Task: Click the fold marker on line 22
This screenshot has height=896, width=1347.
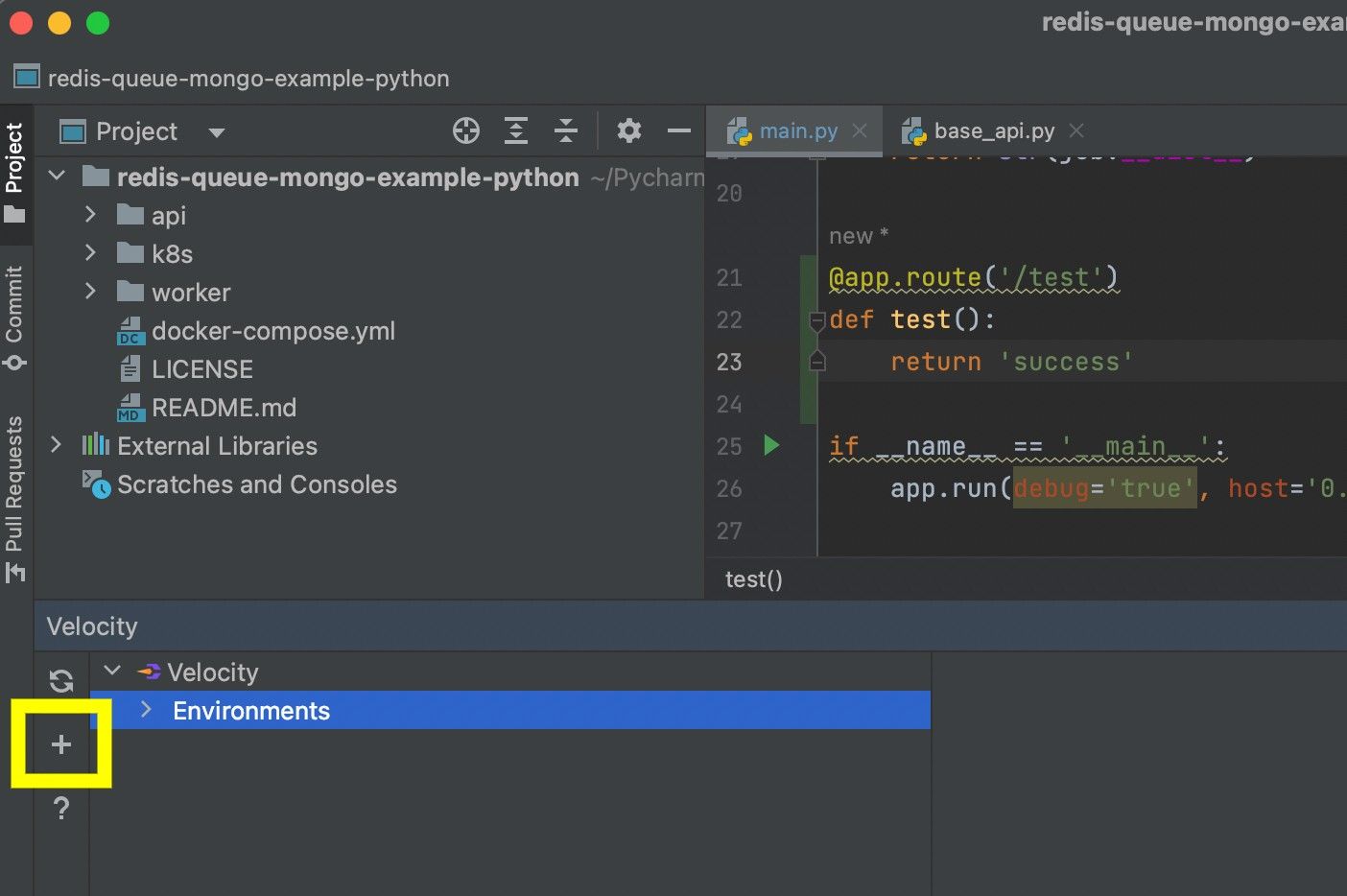Action: (x=817, y=320)
